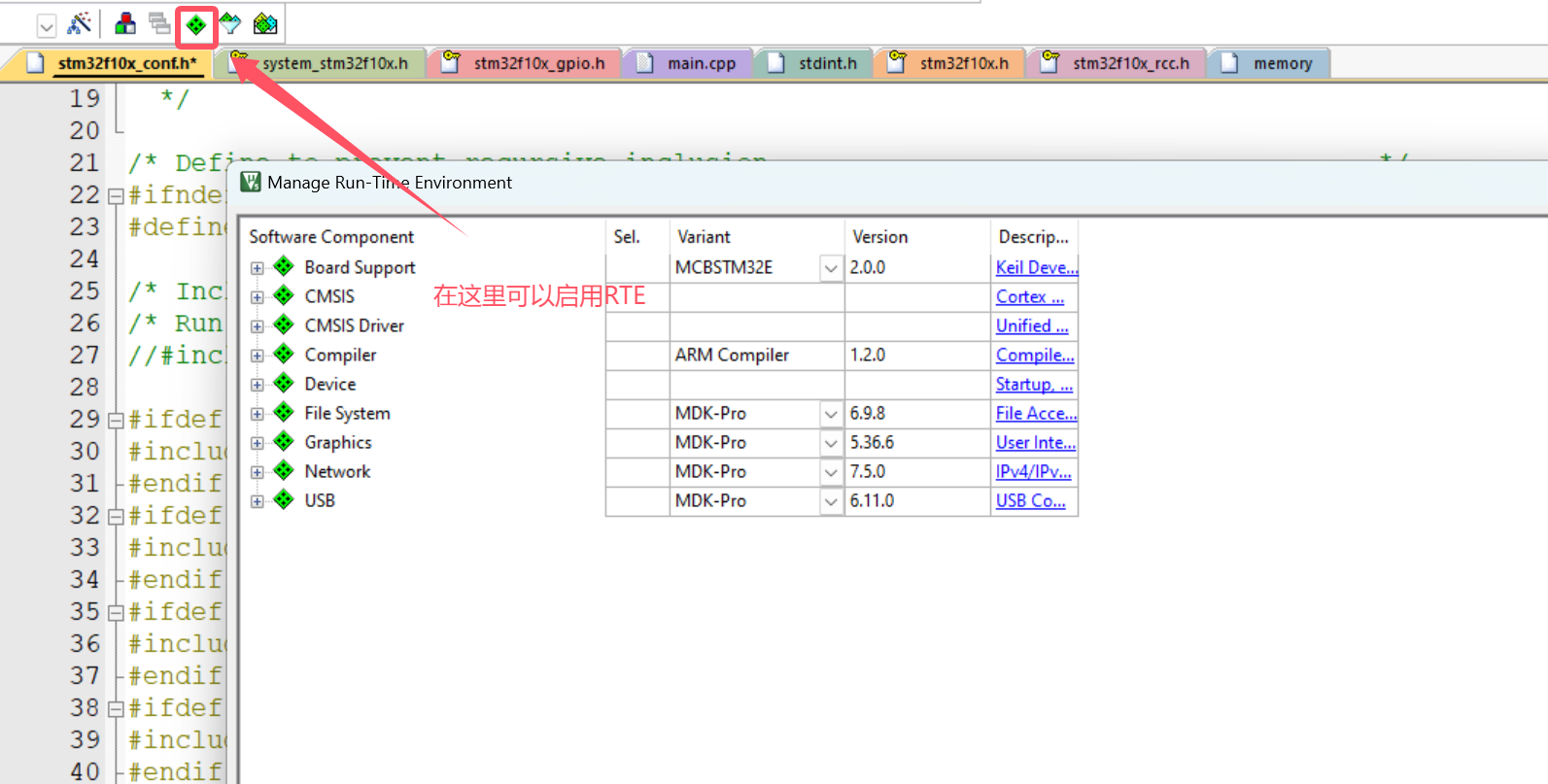Switch to the stm32f10x_gpio.h tab
1548x784 pixels.
[x=526, y=63]
